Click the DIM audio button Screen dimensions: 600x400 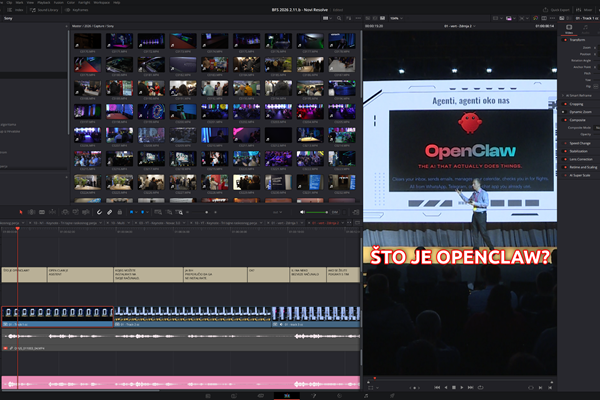click(335, 212)
